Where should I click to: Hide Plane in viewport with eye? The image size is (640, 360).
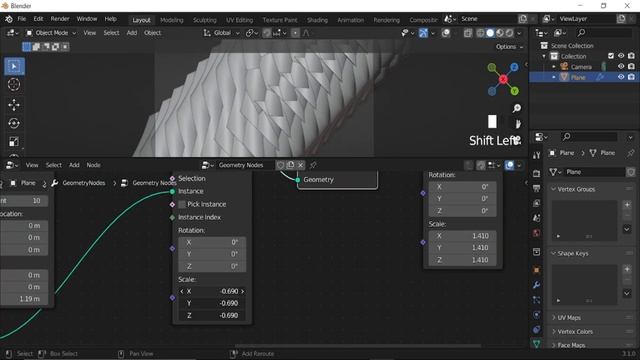coord(621,77)
